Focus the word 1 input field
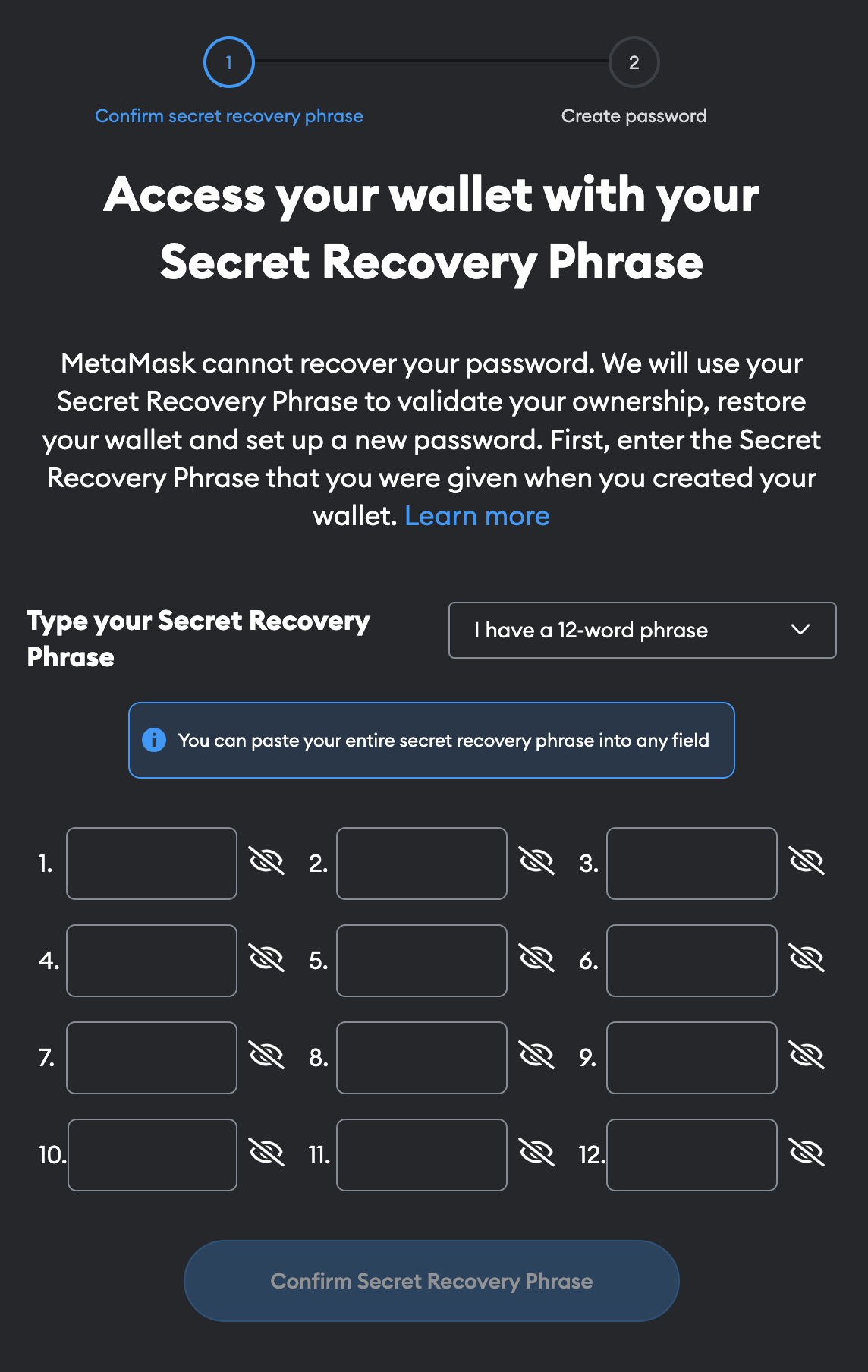 point(152,864)
